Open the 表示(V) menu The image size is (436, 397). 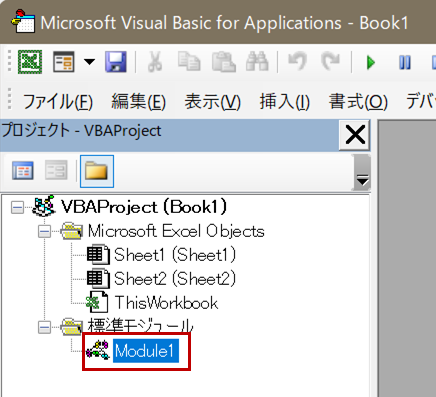pos(213,101)
